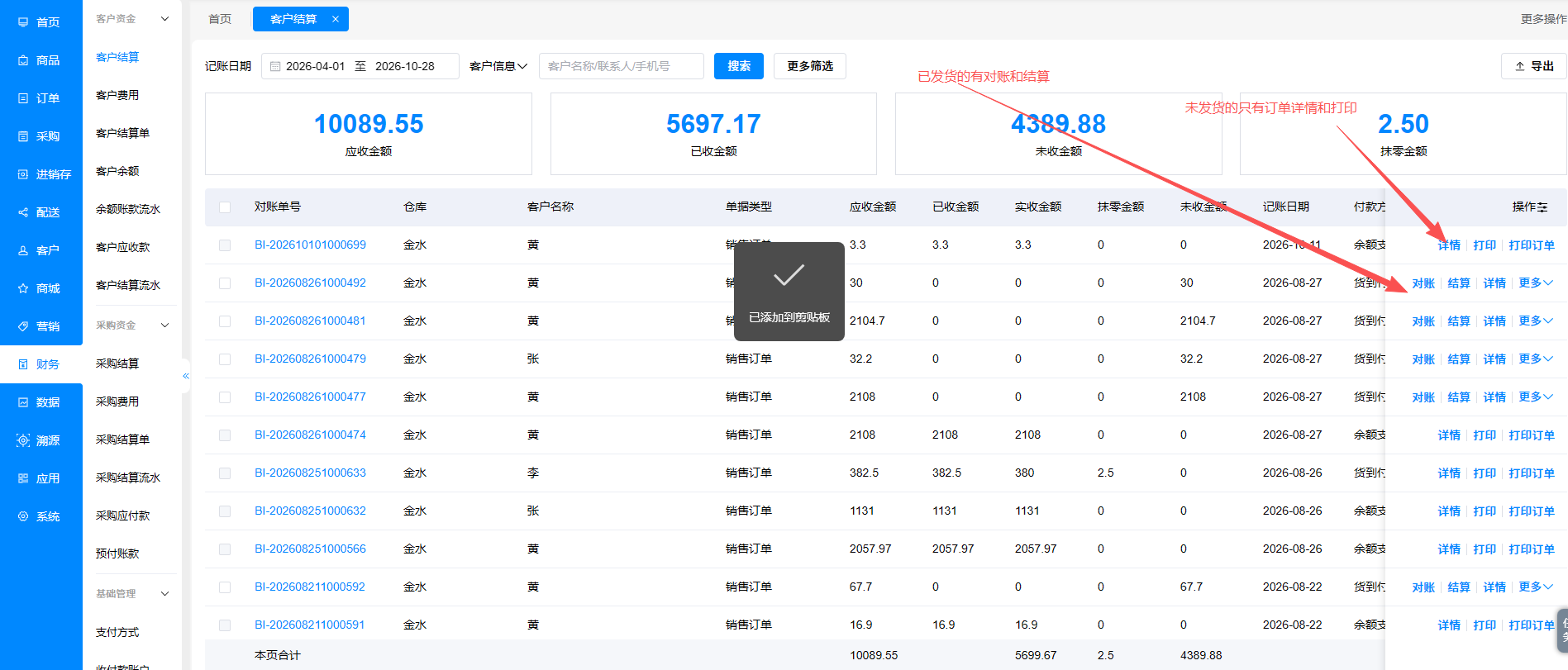Viewport: 1568px width, 670px height.
Task: Open the 商城 sidebar icon
Action: click(23, 288)
